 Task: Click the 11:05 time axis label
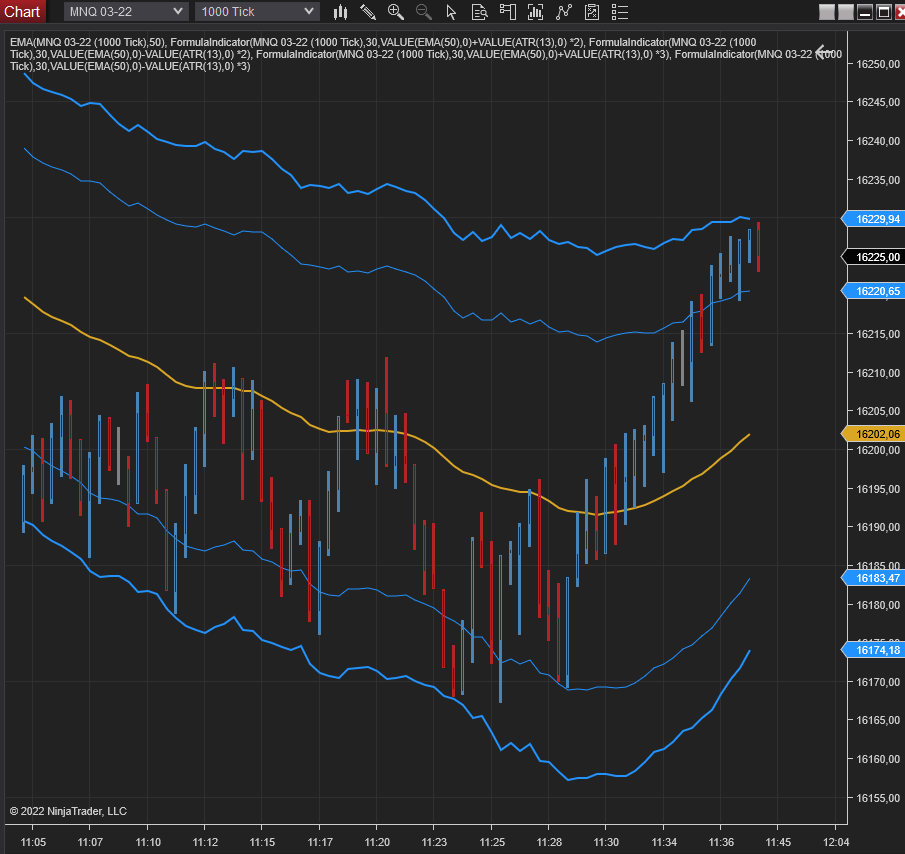pyautogui.click(x=33, y=842)
